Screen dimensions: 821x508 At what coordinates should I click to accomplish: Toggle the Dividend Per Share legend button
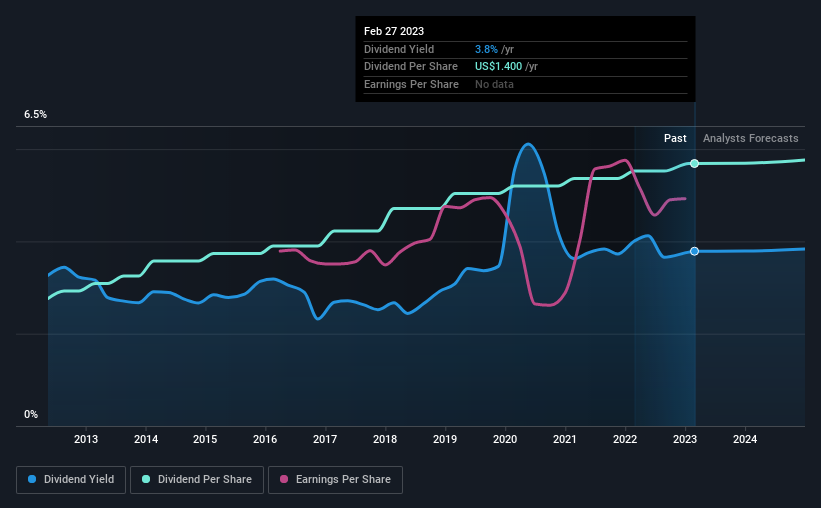point(197,480)
